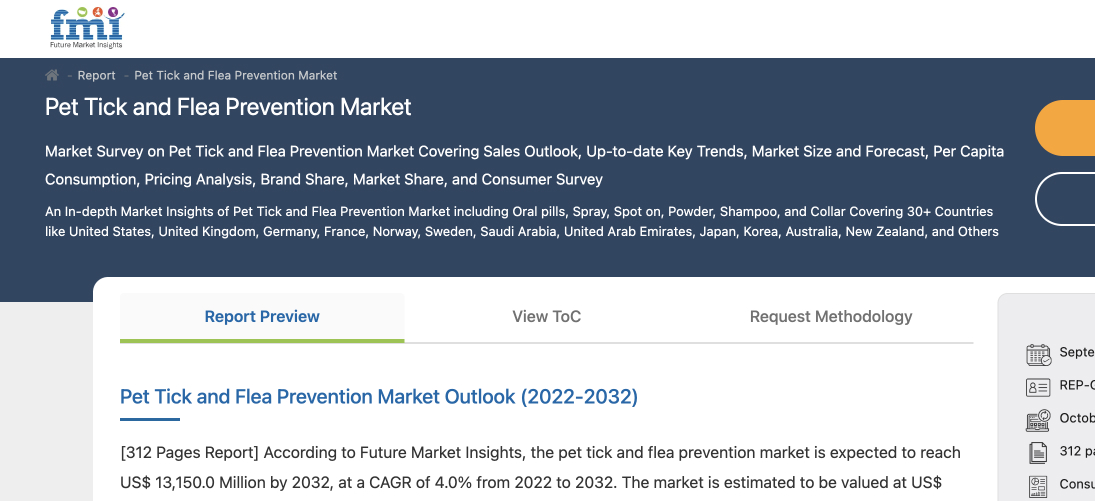Click the Pet Tick and Flea Prevention Market title
Screen dimensions: 1095x501
[x=228, y=107]
